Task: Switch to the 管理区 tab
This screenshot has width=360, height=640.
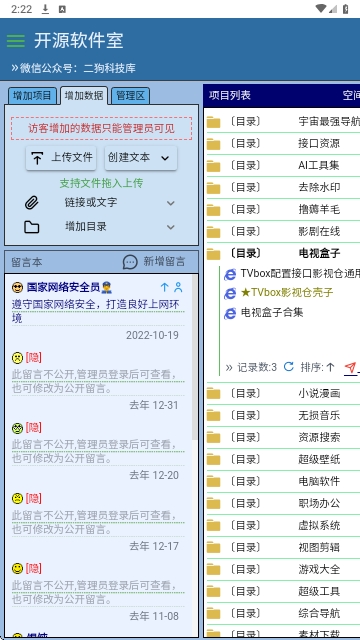Action: 130,96
